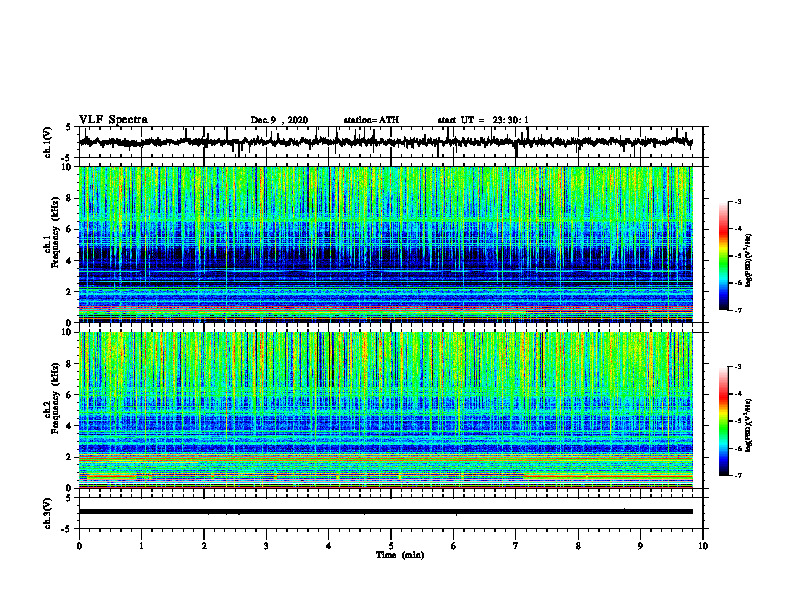
Task: Click the ch.1 spectrogram panel
Action: (386, 244)
